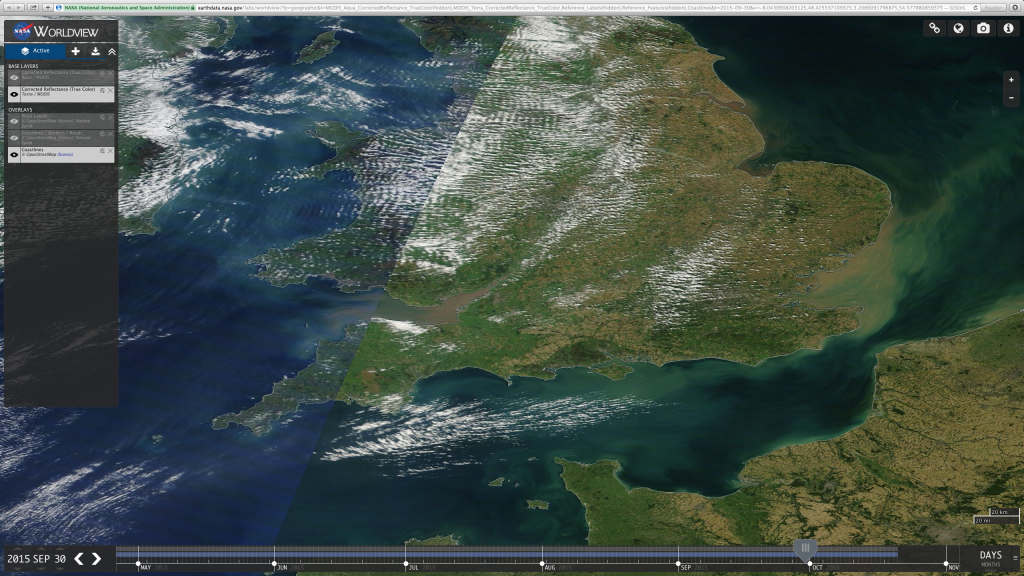Go forward in browser history
Image resolution: width=1024 pixels, height=576 pixels.
tap(18, 7)
